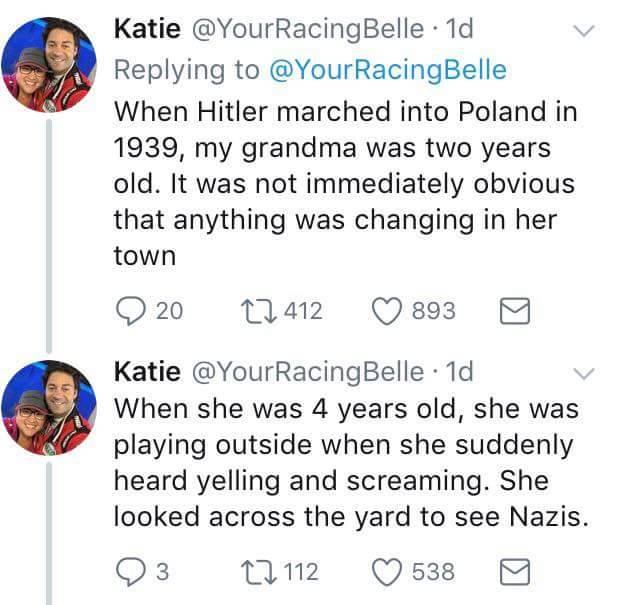Reply to the Hitler marched into Poland tweet

click(130, 311)
